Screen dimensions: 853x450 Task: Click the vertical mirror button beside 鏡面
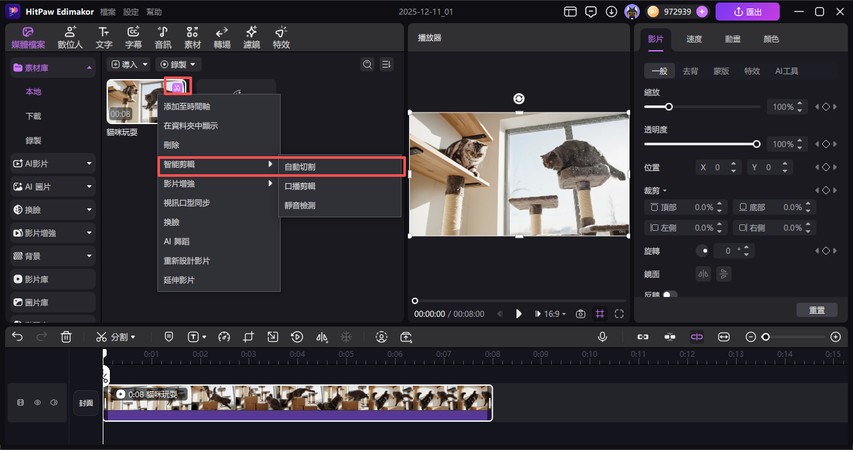(724, 274)
